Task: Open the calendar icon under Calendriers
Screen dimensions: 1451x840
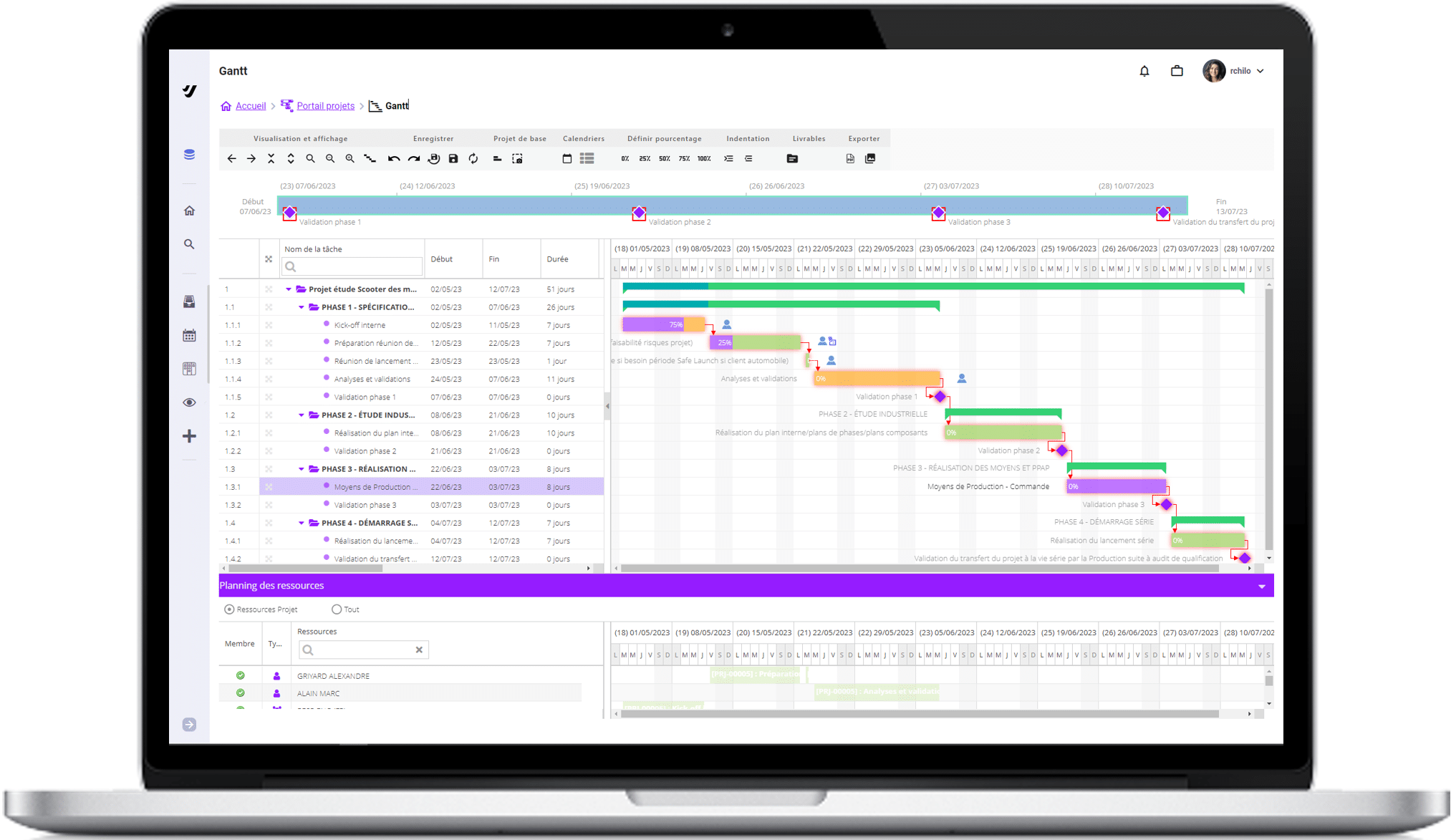Action: tap(567, 159)
